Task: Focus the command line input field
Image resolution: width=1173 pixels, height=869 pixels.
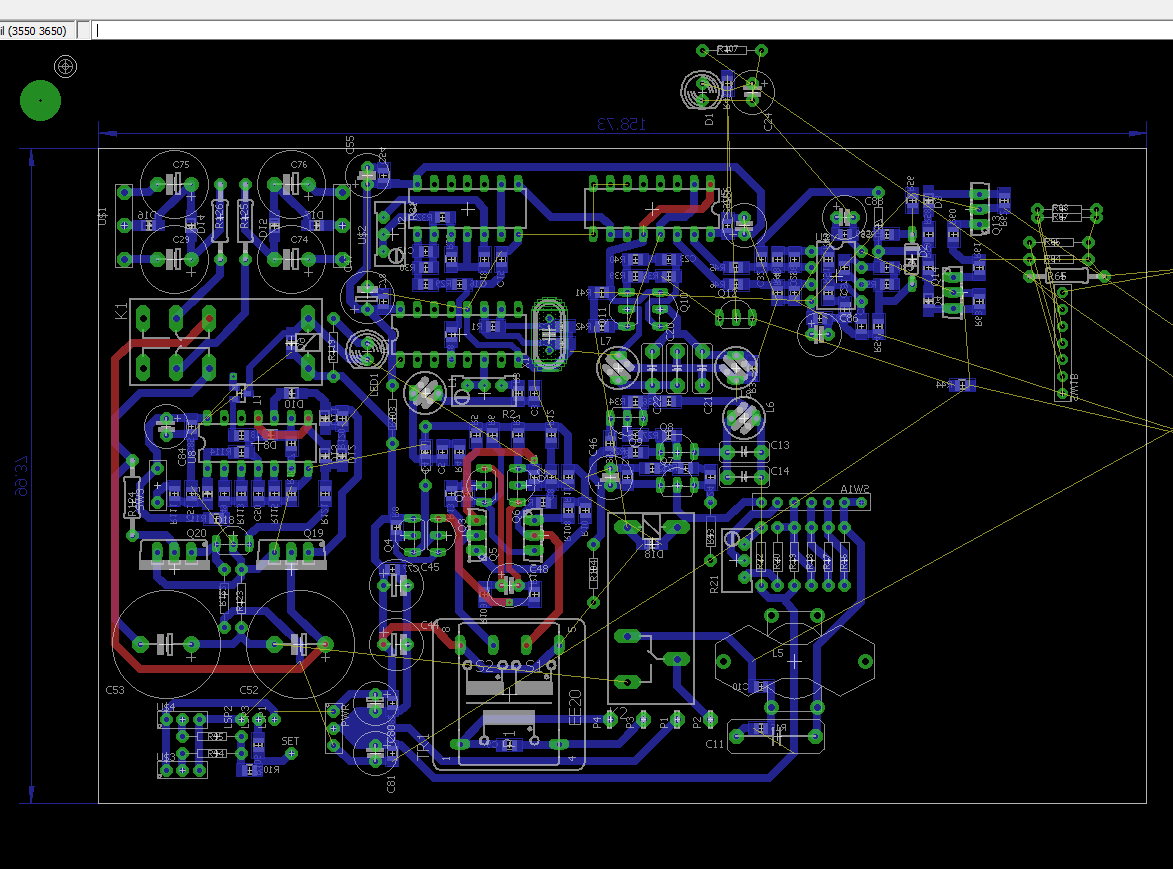Action: (x=632, y=31)
